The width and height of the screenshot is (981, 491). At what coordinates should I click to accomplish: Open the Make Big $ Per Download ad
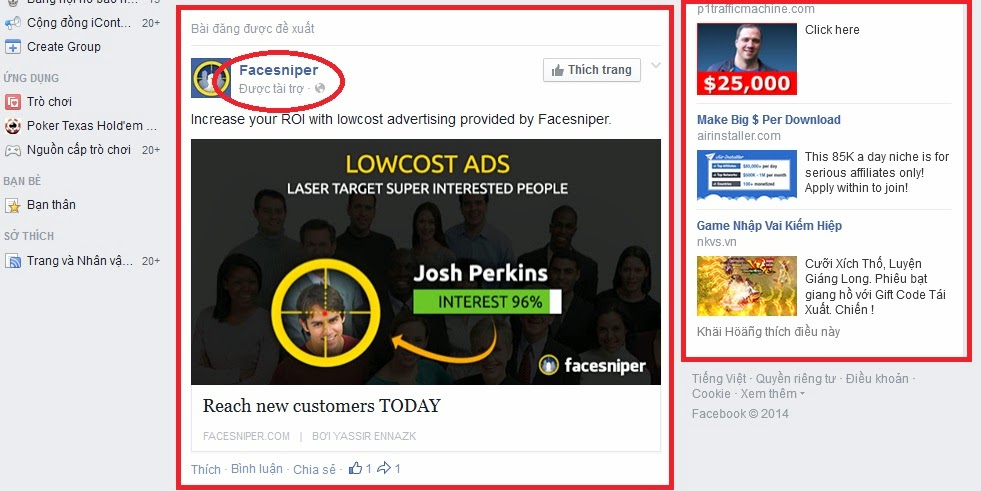[769, 119]
